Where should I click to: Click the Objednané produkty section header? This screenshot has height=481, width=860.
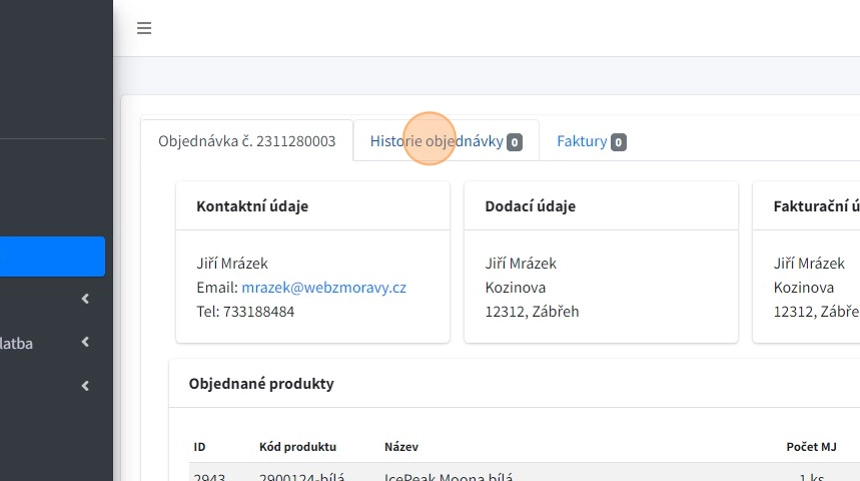(261, 383)
